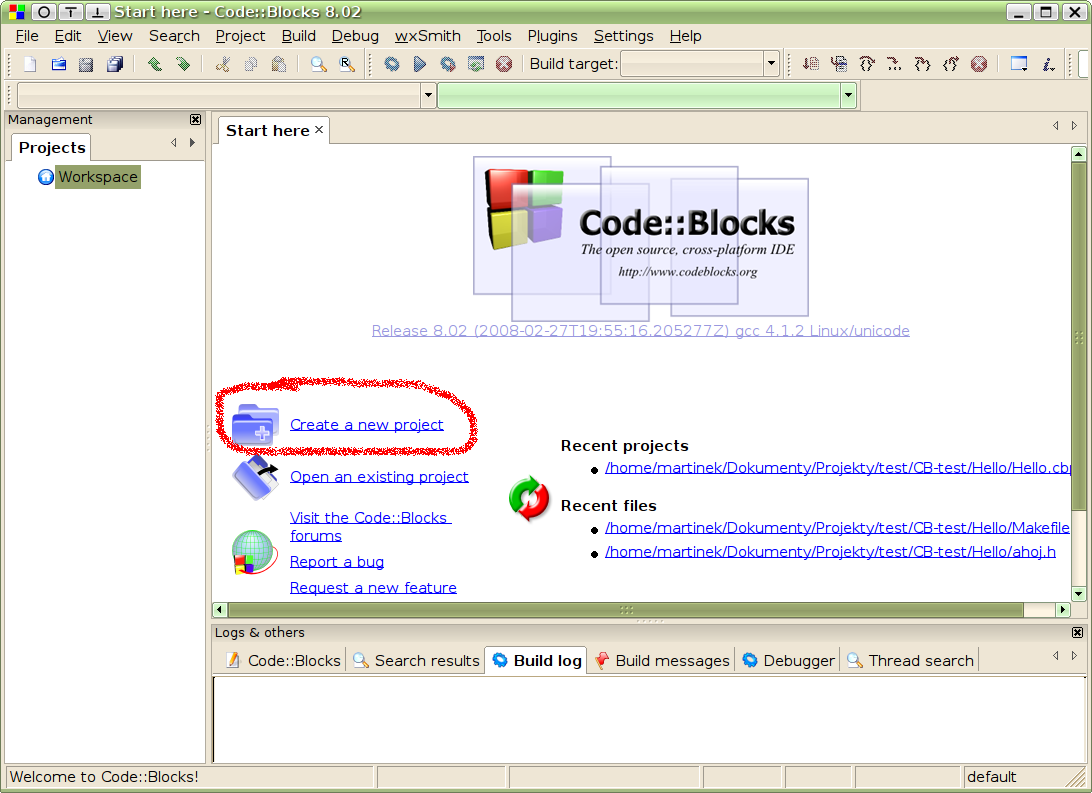This screenshot has height=793, width=1092.
Task: Click Visit the Code::Blocks forums link
Action: pyautogui.click(x=370, y=527)
